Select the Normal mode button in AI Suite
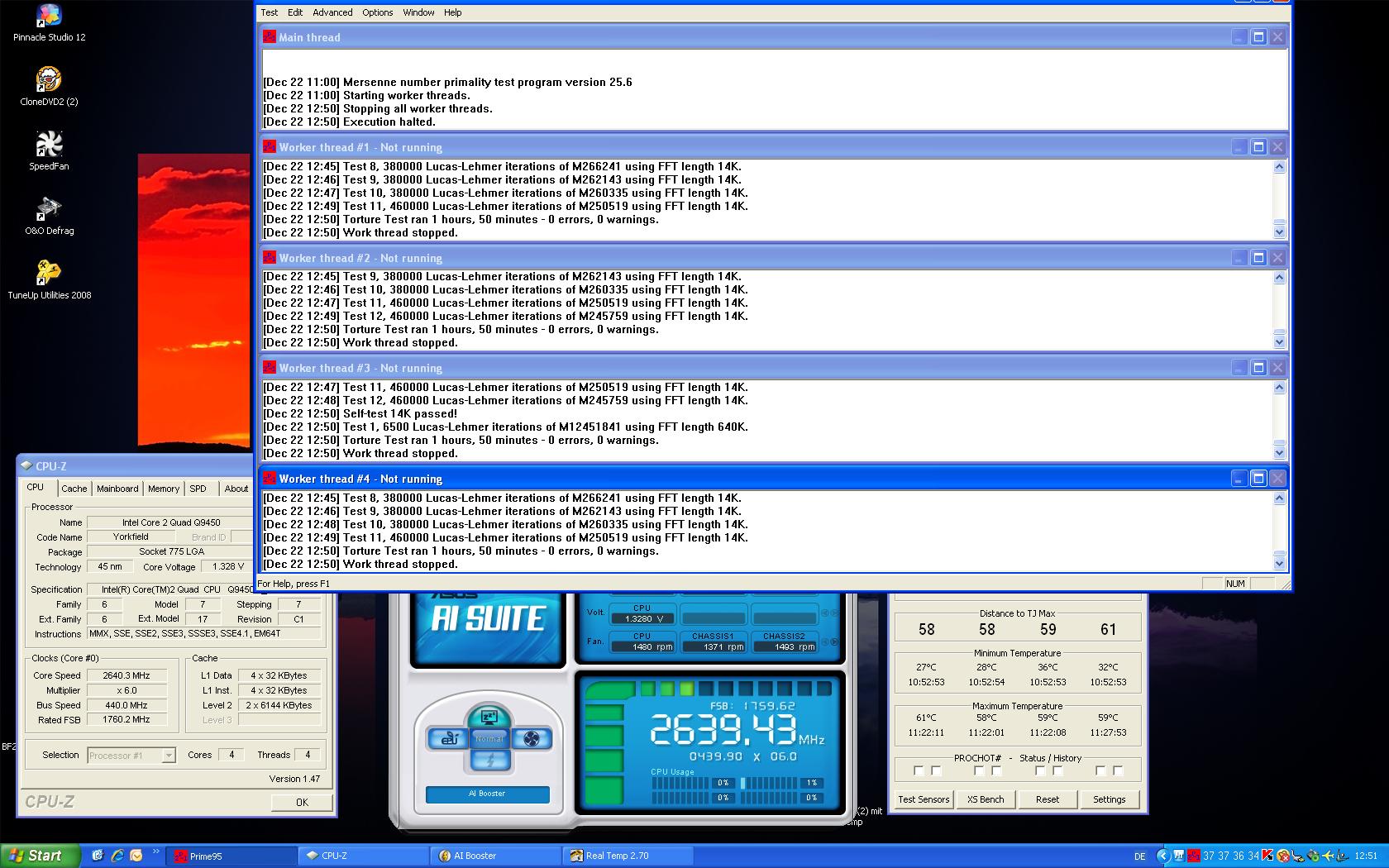1389x868 pixels. tap(489, 738)
